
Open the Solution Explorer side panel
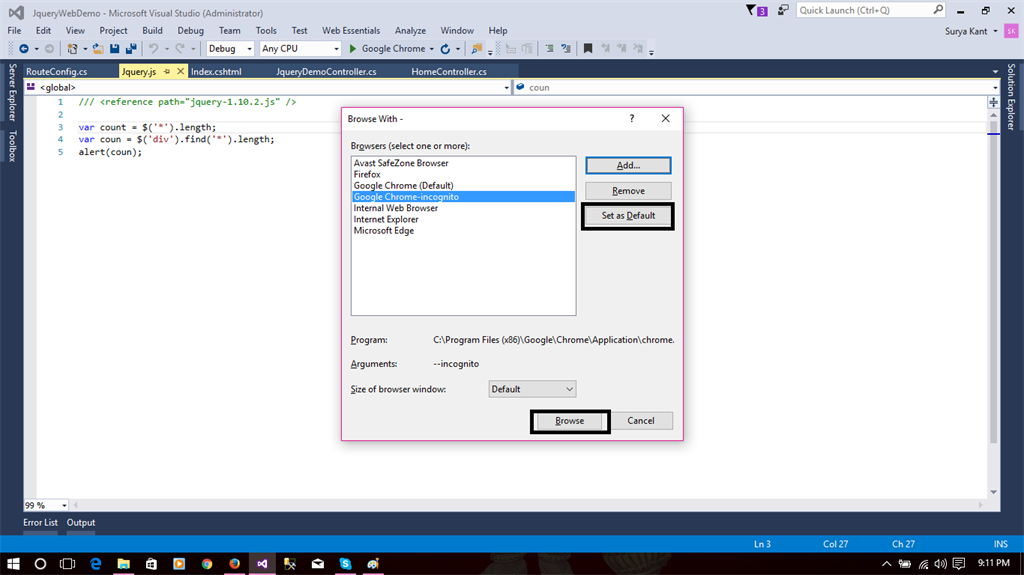pos(1011,97)
